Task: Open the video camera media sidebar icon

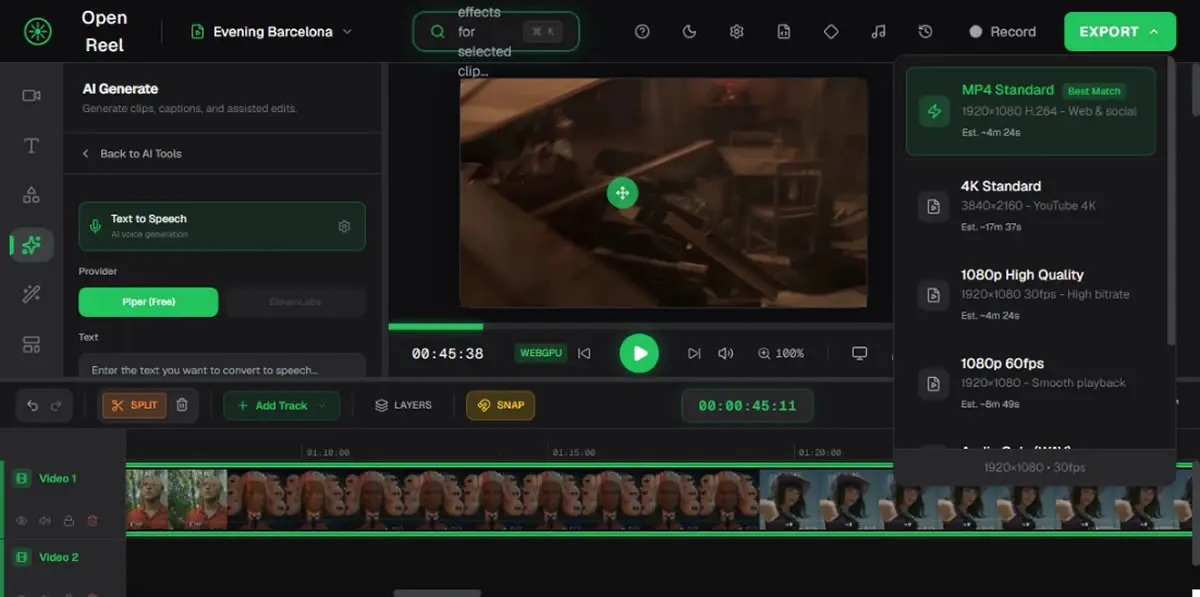Action: click(x=31, y=96)
